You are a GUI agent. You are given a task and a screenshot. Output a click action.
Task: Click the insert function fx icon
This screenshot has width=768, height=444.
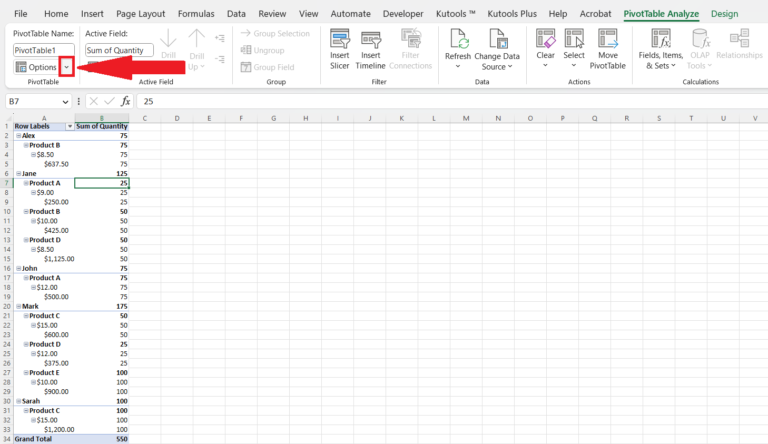coord(126,101)
